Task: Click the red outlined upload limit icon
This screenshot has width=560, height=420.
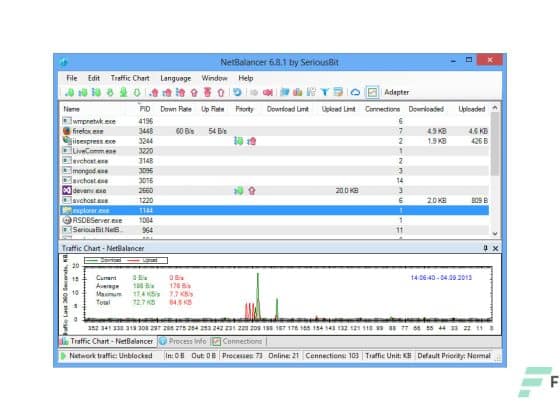Action: [221, 92]
